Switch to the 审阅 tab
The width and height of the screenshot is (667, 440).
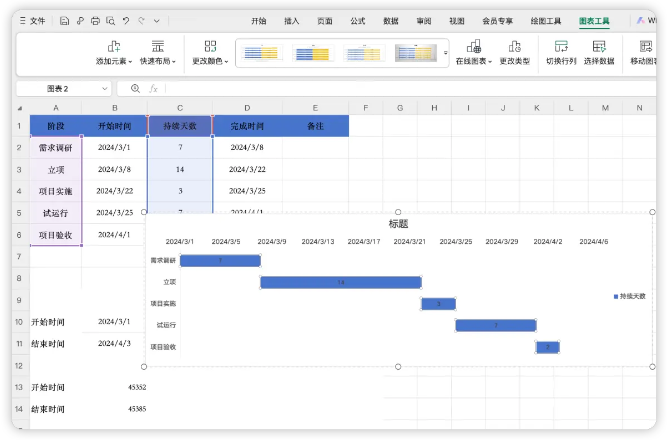coord(424,21)
